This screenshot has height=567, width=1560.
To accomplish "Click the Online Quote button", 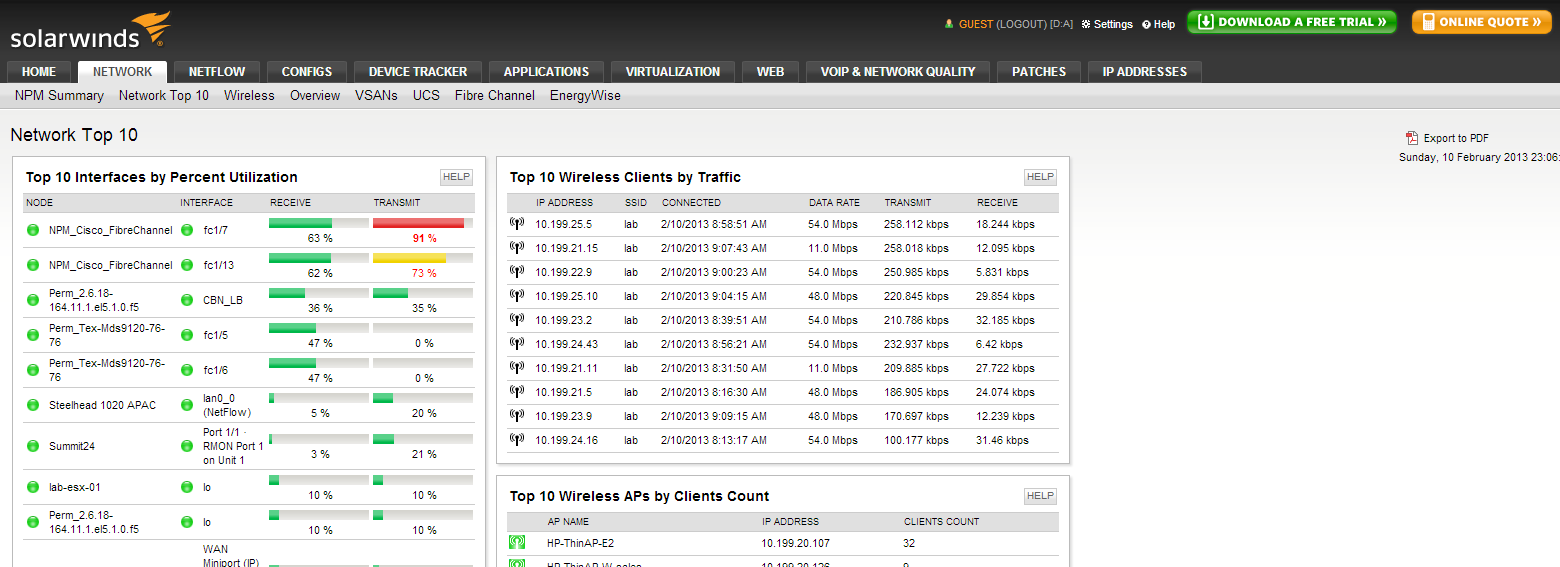I will pyautogui.click(x=1482, y=22).
